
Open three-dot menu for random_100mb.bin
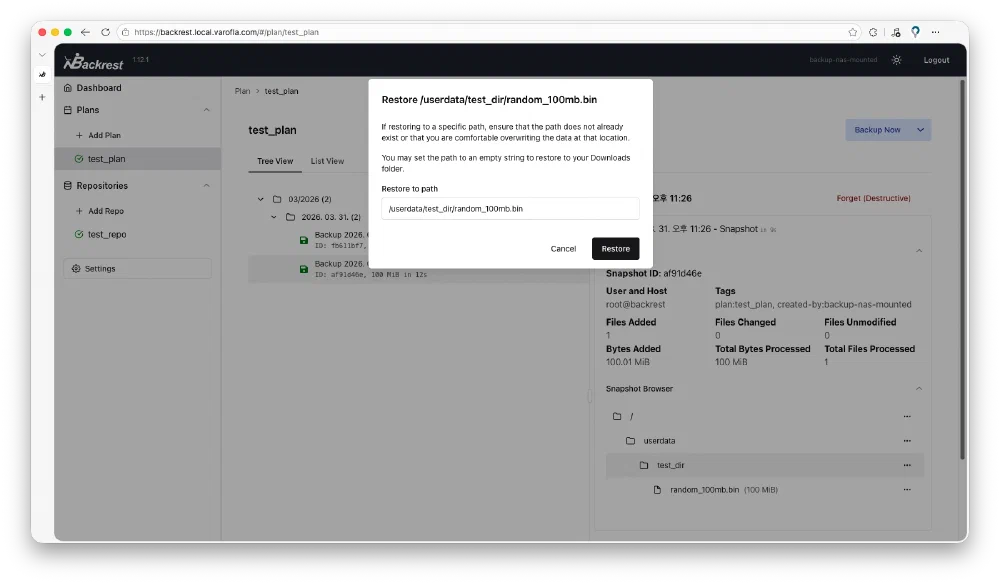[x=907, y=490]
